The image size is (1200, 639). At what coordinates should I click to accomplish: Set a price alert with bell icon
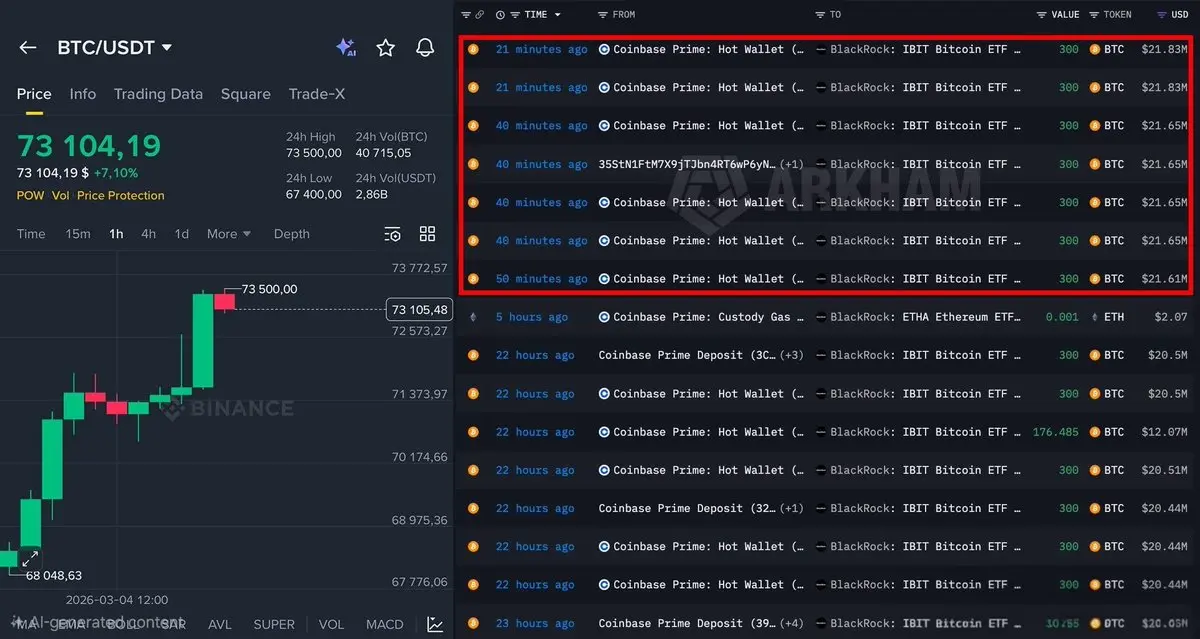pyautogui.click(x=425, y=48)
